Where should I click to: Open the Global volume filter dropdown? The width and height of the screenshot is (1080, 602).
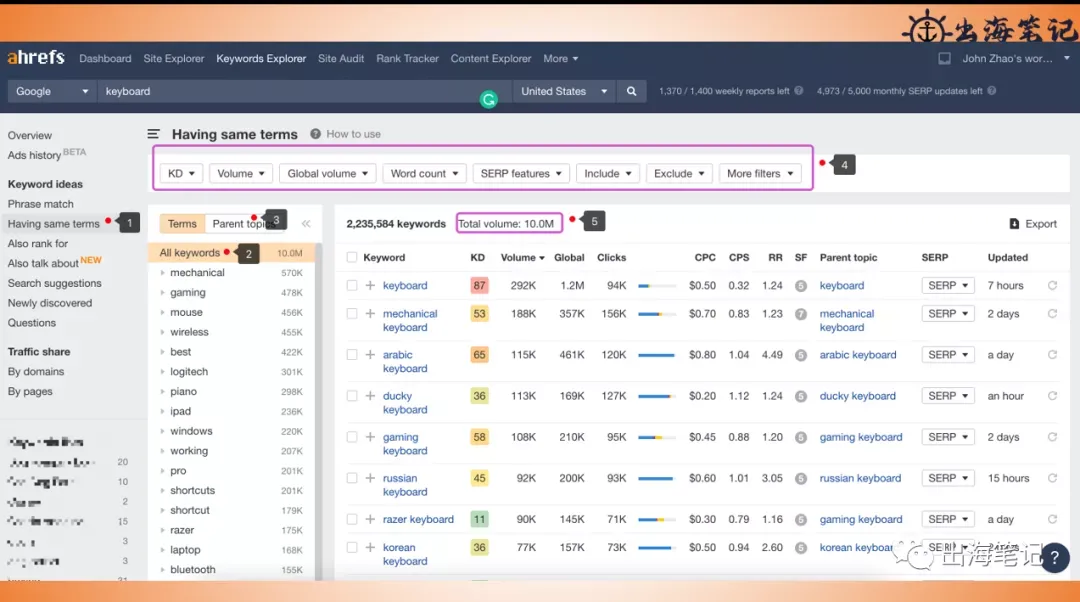click(327, 174)
